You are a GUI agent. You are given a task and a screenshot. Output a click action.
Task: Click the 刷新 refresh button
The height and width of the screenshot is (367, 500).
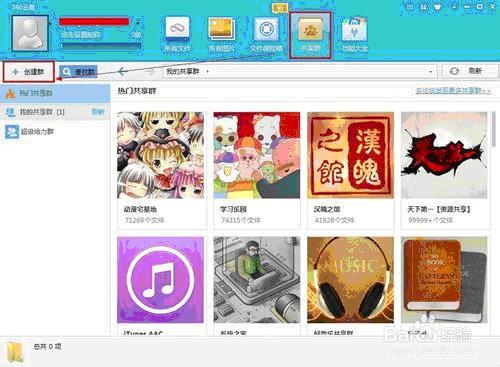tap(469, 71)
